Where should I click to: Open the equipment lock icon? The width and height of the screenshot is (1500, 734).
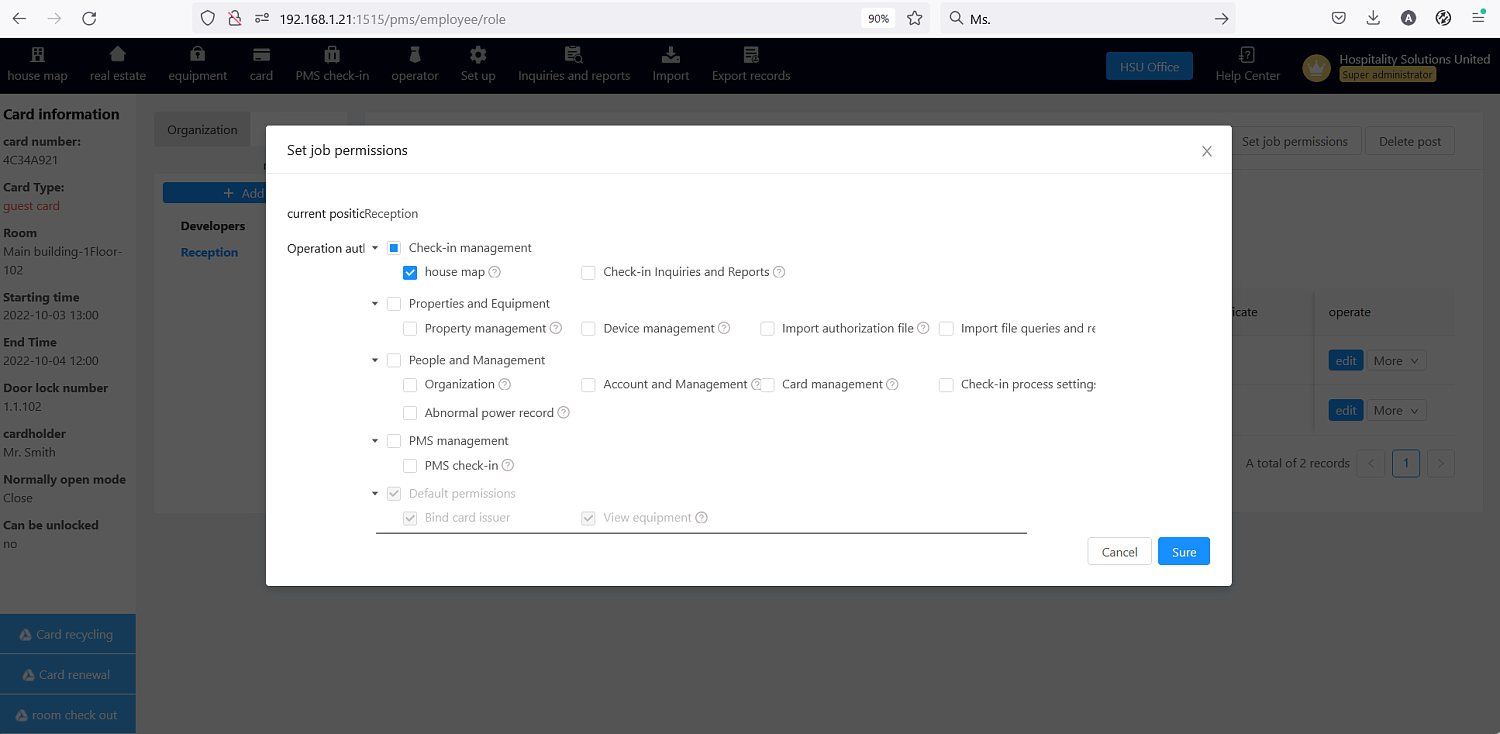pyautogui.click(x=198, y=55)
